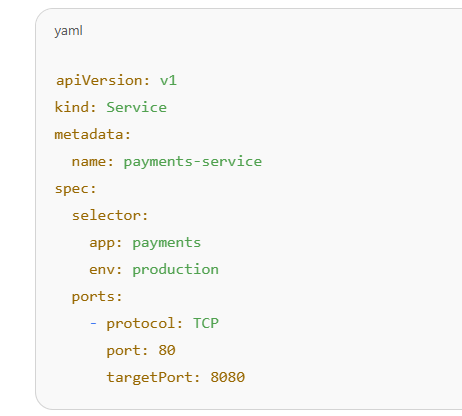Click the spec key
Viewport: 462px width, 416px height.
click(x=71, y=189)
